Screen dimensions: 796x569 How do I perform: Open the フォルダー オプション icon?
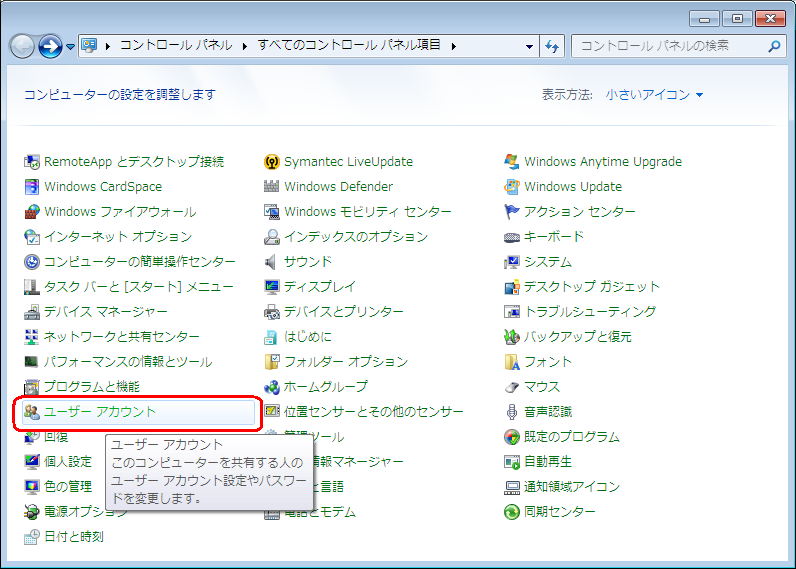tap(272, 362)
